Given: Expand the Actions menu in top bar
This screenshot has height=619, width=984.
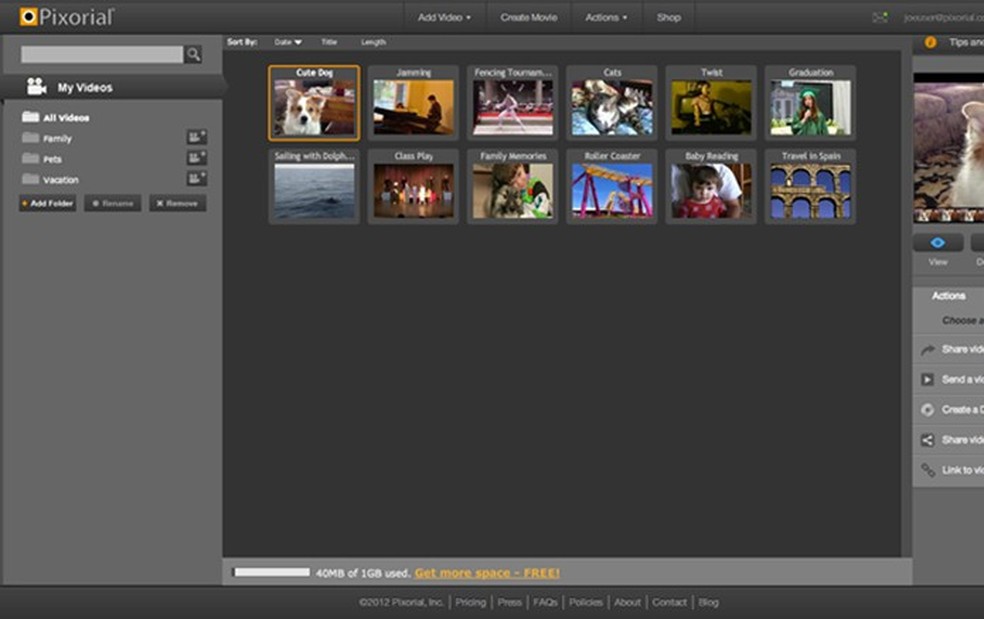Looking at the screenshot, I should pos(606,17).
